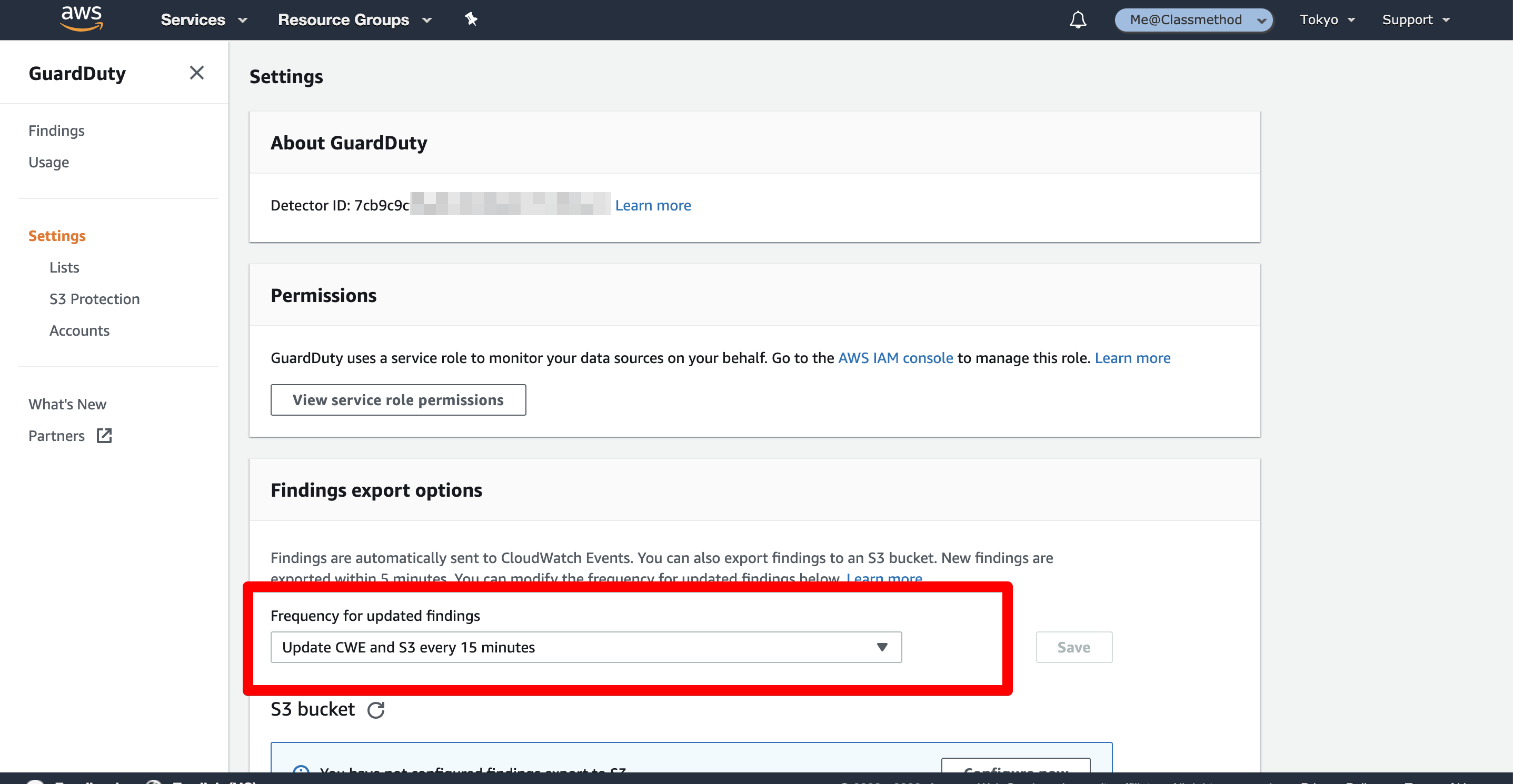Open the Frequency for updated findings dropdown
Screen dimensions: 1513x784
pos(586,647)
